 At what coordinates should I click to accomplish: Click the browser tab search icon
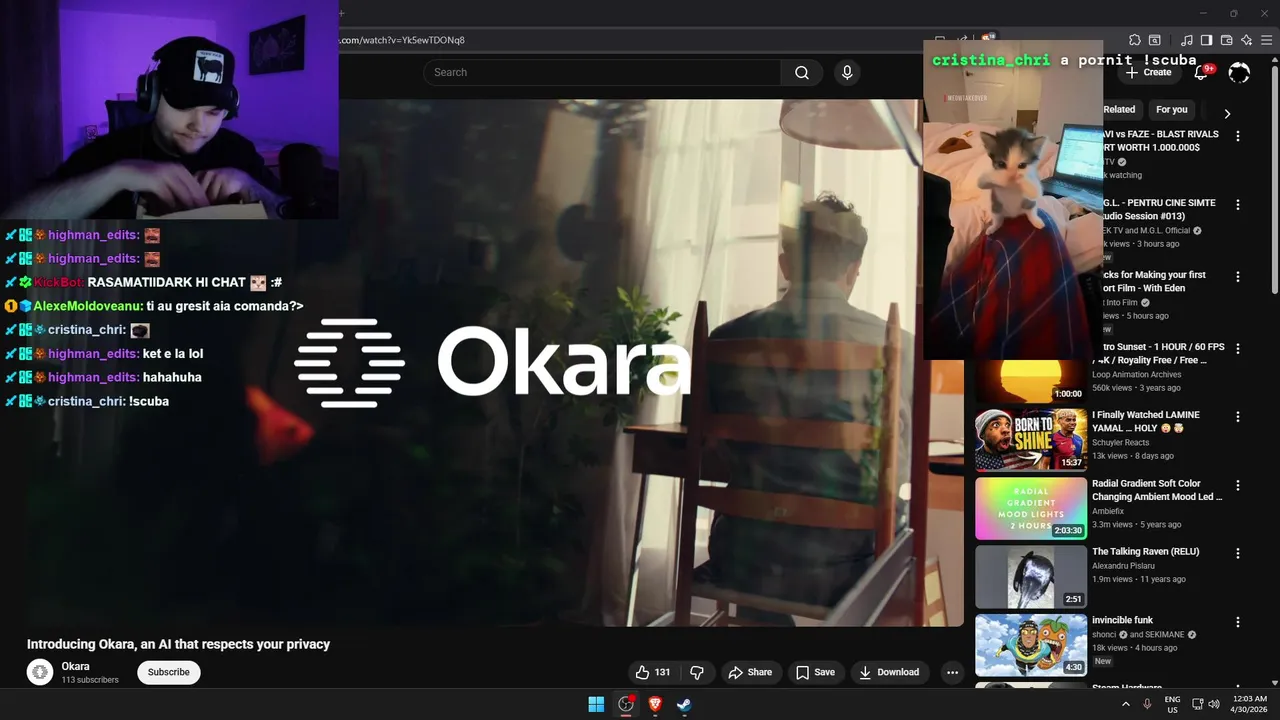point(1154,40)
